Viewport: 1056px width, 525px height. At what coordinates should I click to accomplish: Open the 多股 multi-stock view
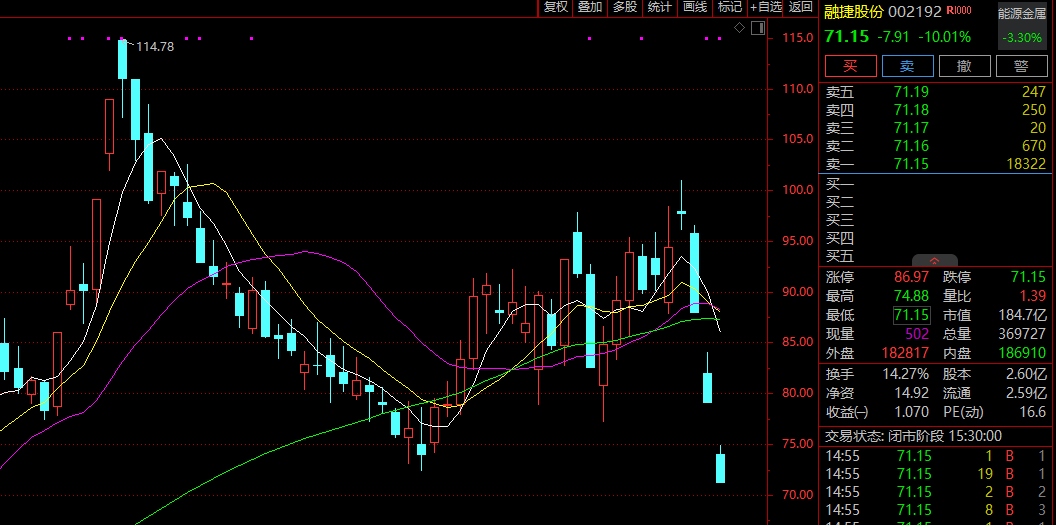point(625,7)
